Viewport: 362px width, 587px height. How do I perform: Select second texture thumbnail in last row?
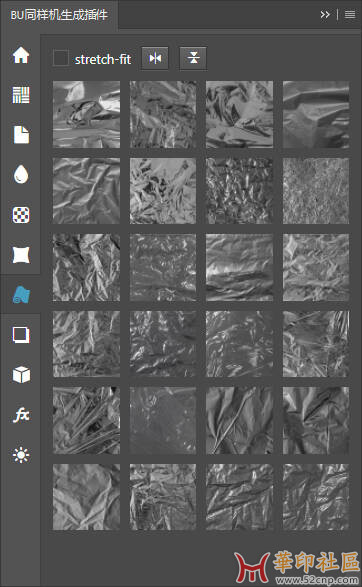(x=163, y=497)
